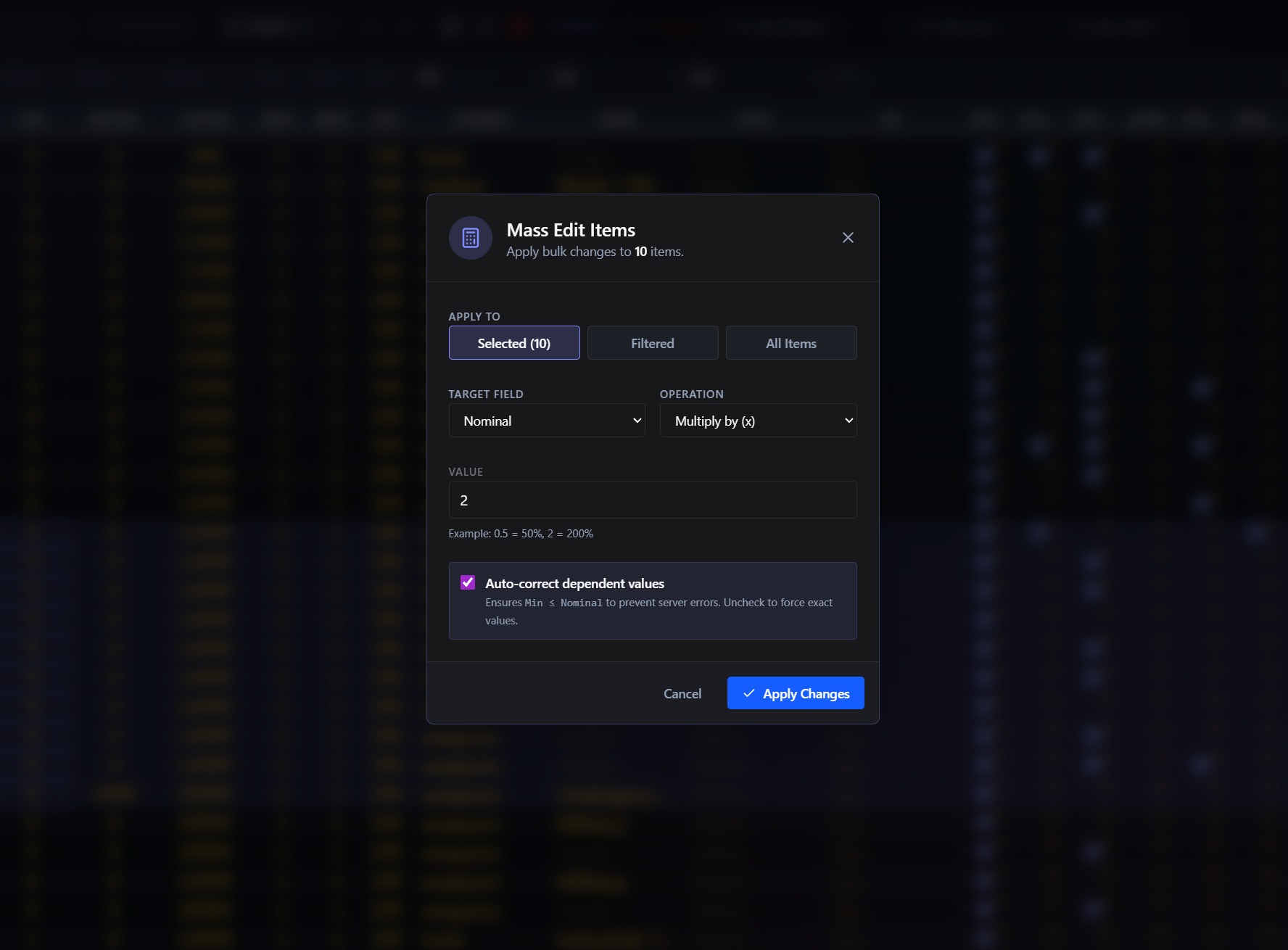Image resolution: width=1288 pixels, height=950 pixels.
Task: Select the 'Selected (10)' apply-to option
Action: click(513, 343)
